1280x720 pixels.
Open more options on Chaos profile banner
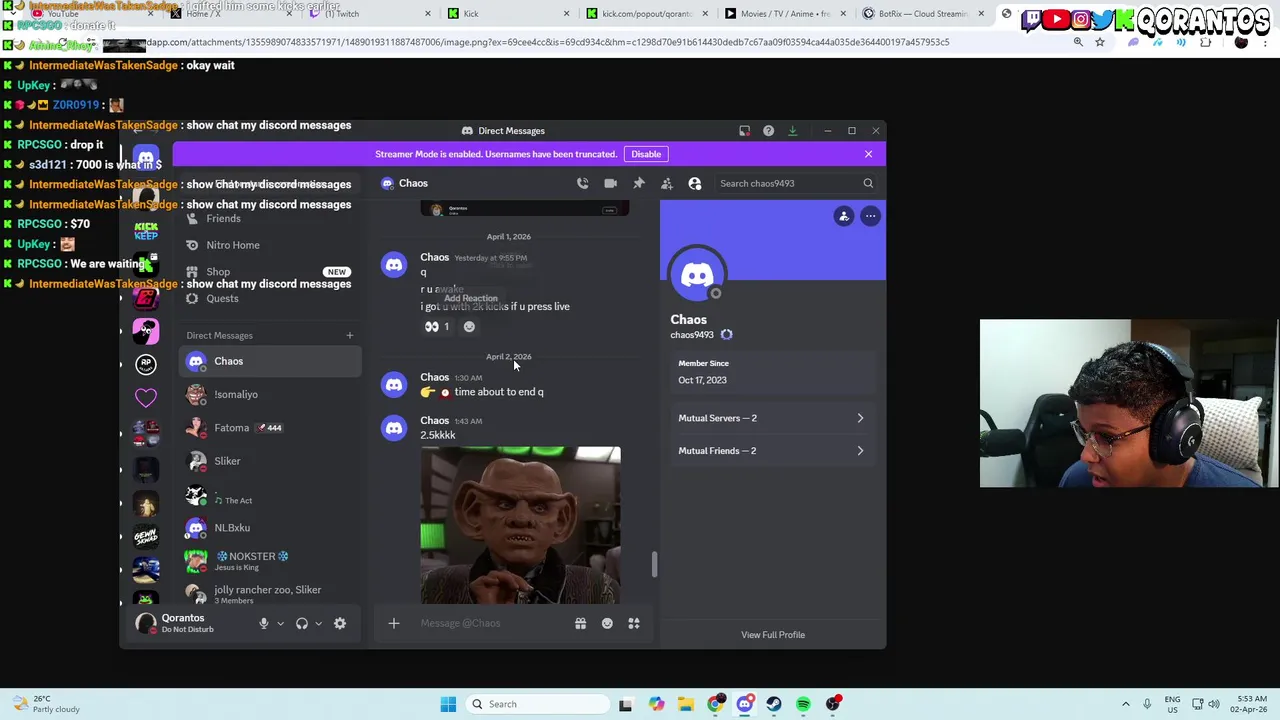pos(870,216)
